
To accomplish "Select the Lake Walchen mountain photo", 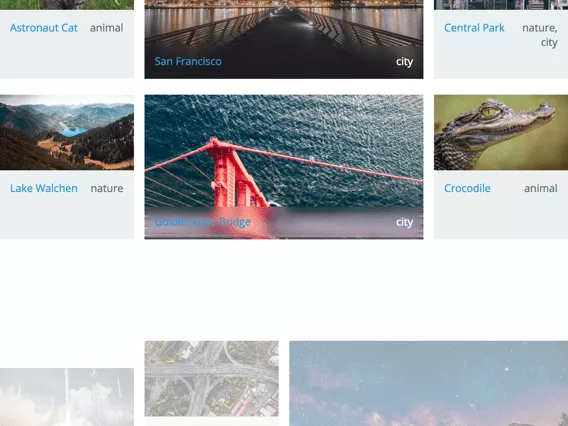I will coord(67,133).
